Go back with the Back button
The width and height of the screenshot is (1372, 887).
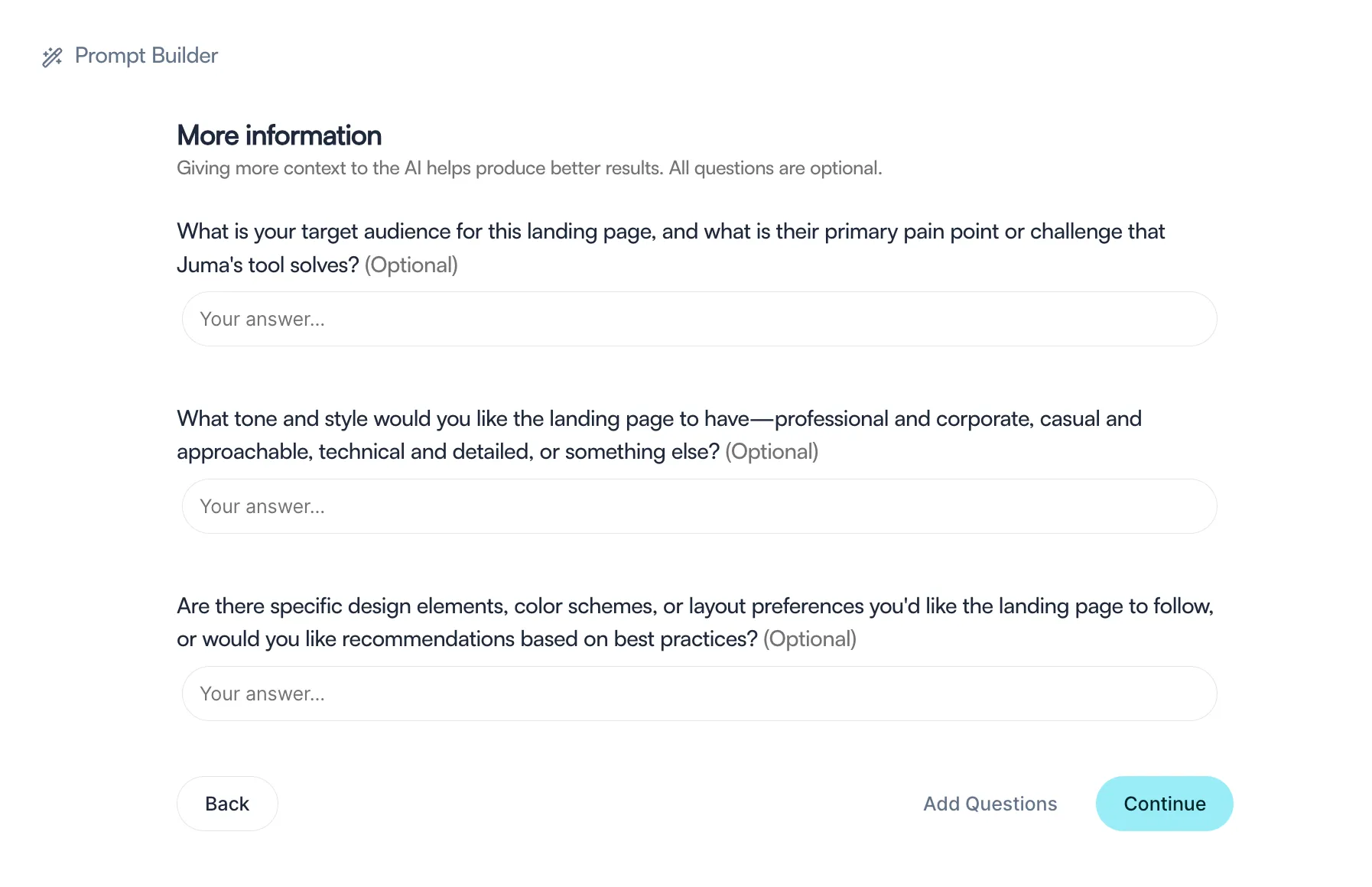(x=227, y=804)
